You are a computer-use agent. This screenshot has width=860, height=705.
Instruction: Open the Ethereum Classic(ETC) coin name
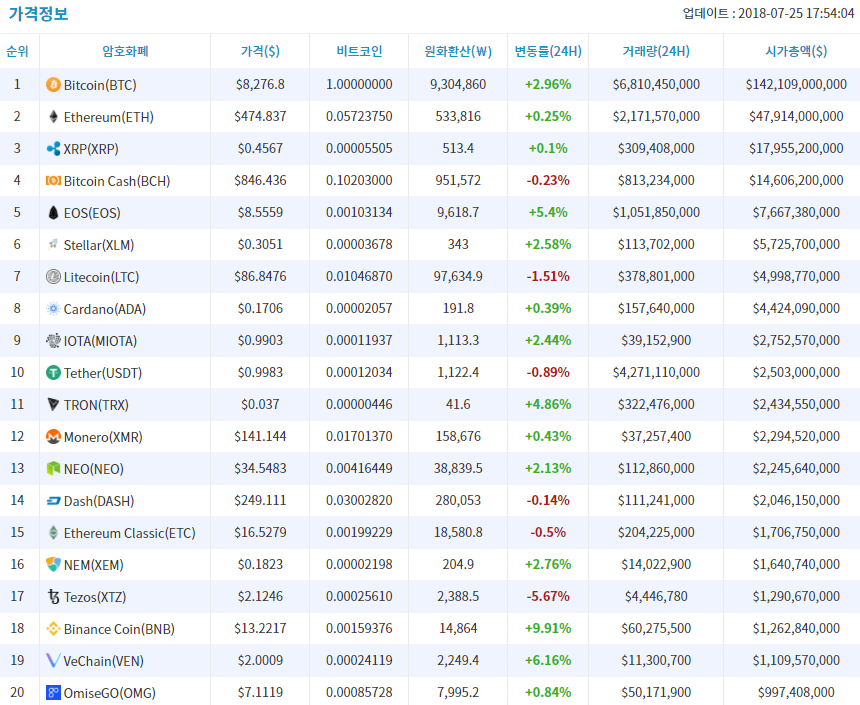[129, 533]
